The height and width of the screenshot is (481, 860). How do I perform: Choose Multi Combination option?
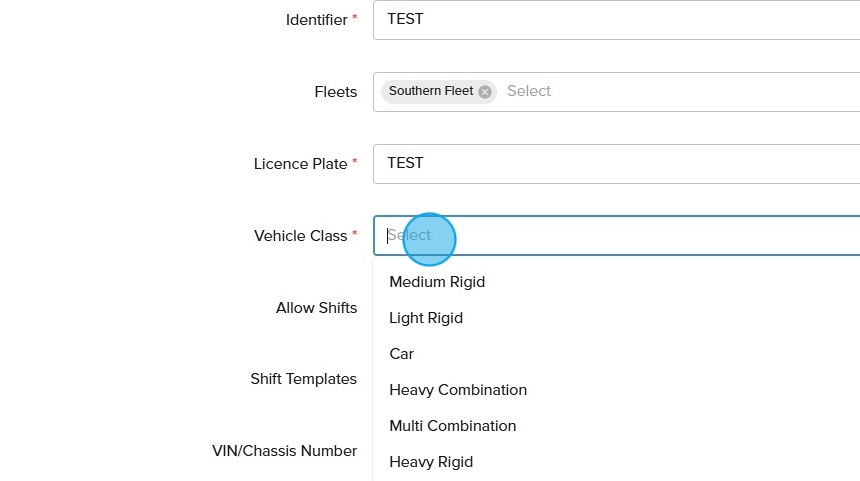453,426
